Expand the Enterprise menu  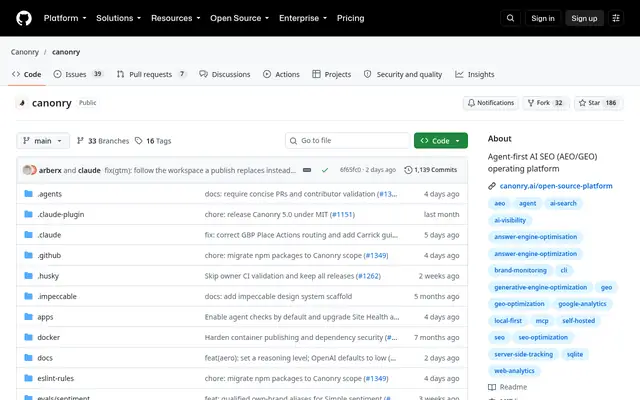303,18
